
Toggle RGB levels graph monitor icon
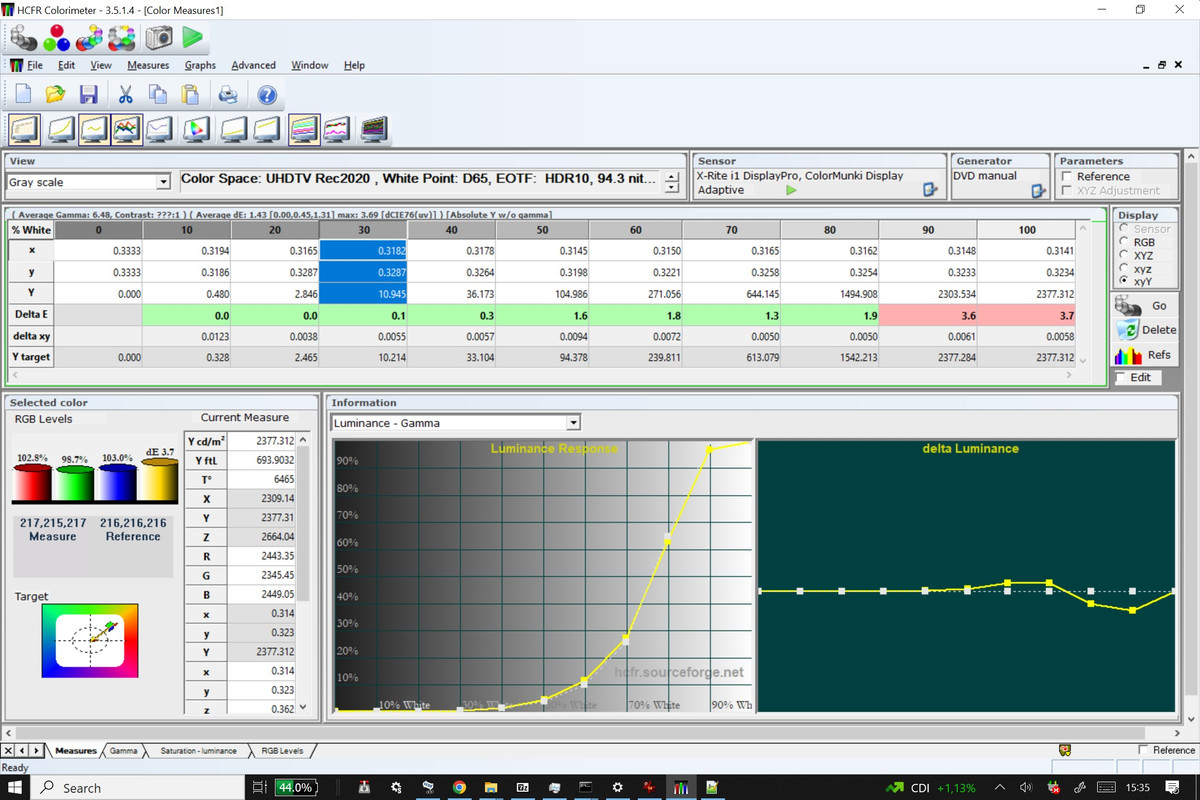pyautogui.click(x=127, y=129)
